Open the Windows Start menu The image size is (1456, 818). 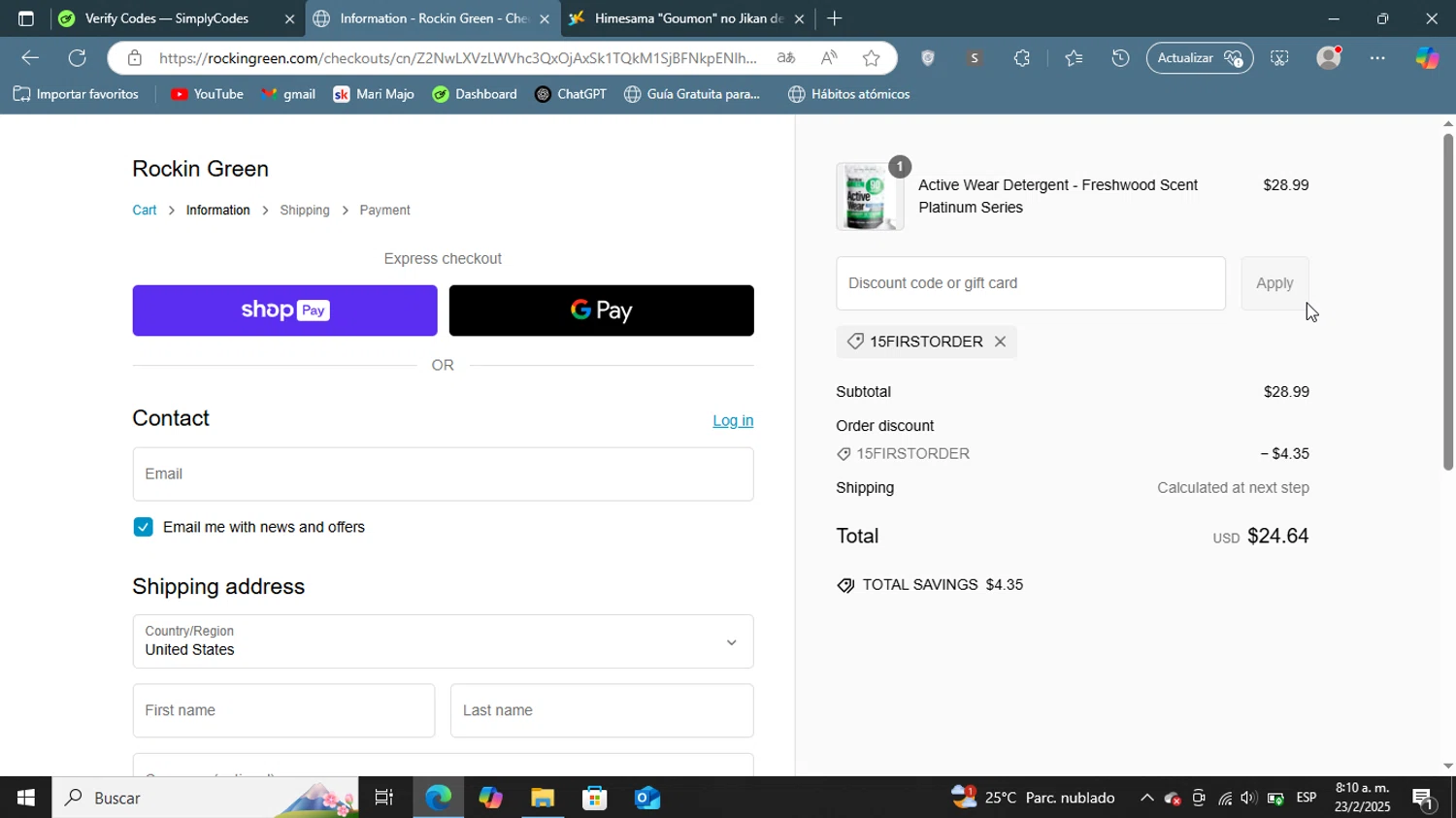click(x=26, y=798)
